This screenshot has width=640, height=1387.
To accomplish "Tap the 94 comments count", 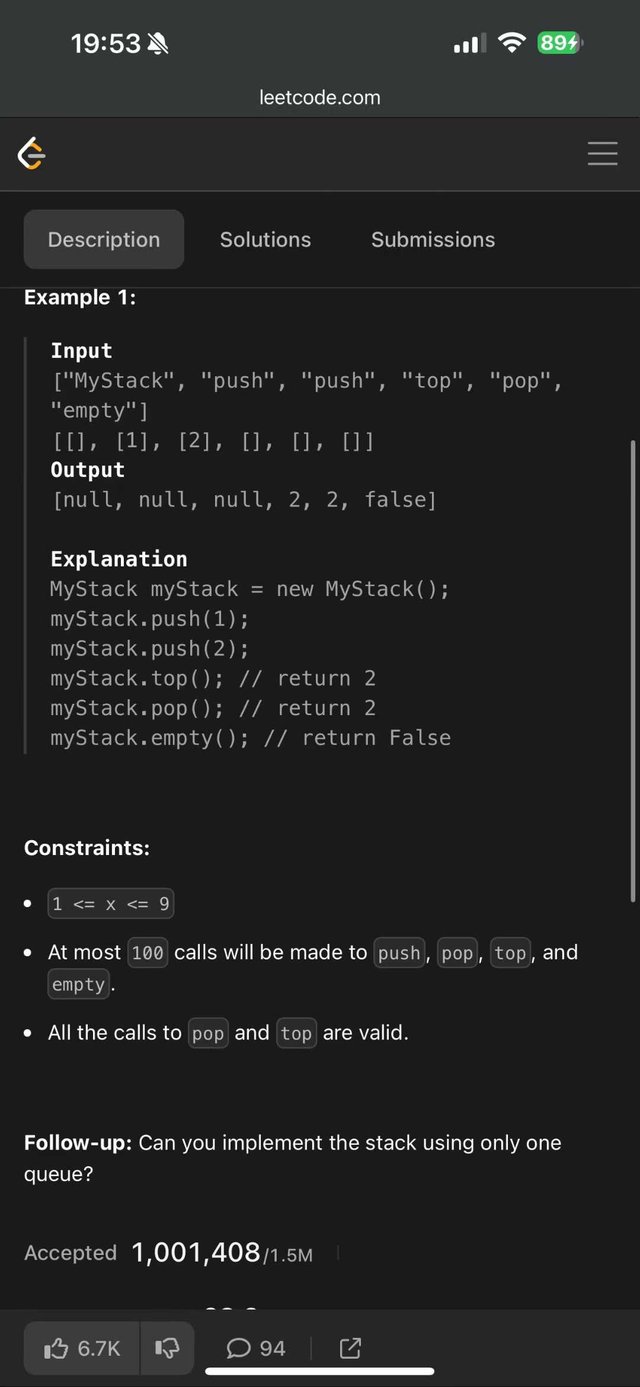I will click(x=272, y=1348).
